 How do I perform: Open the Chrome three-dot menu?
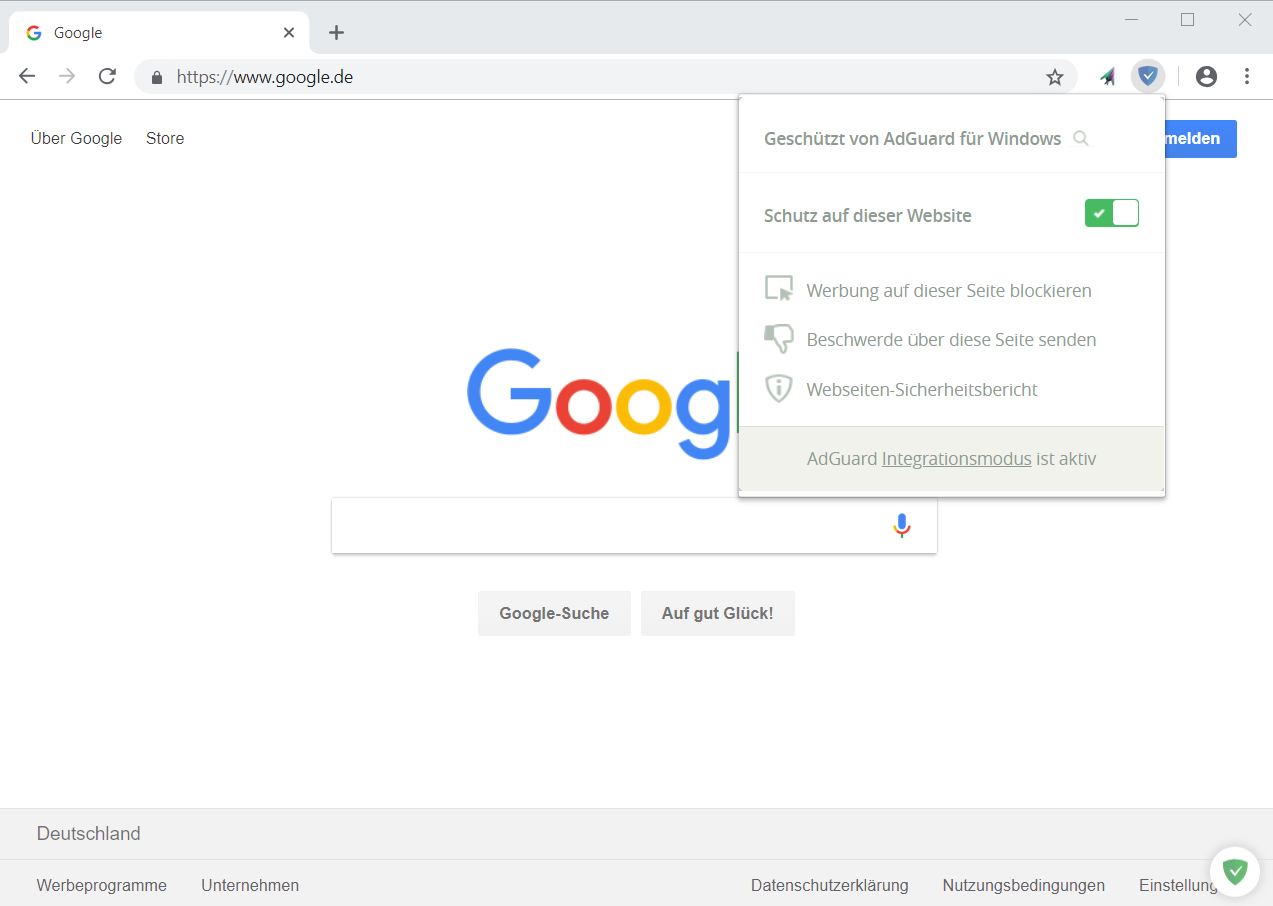(1247, 76)
